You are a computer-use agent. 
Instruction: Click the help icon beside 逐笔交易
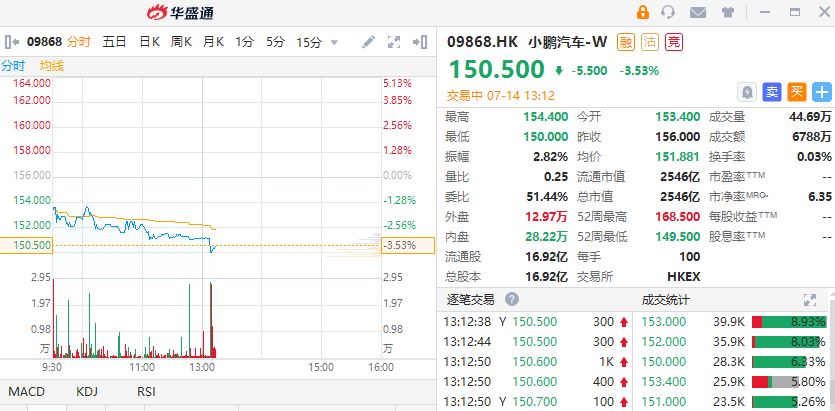coord(512,299)
